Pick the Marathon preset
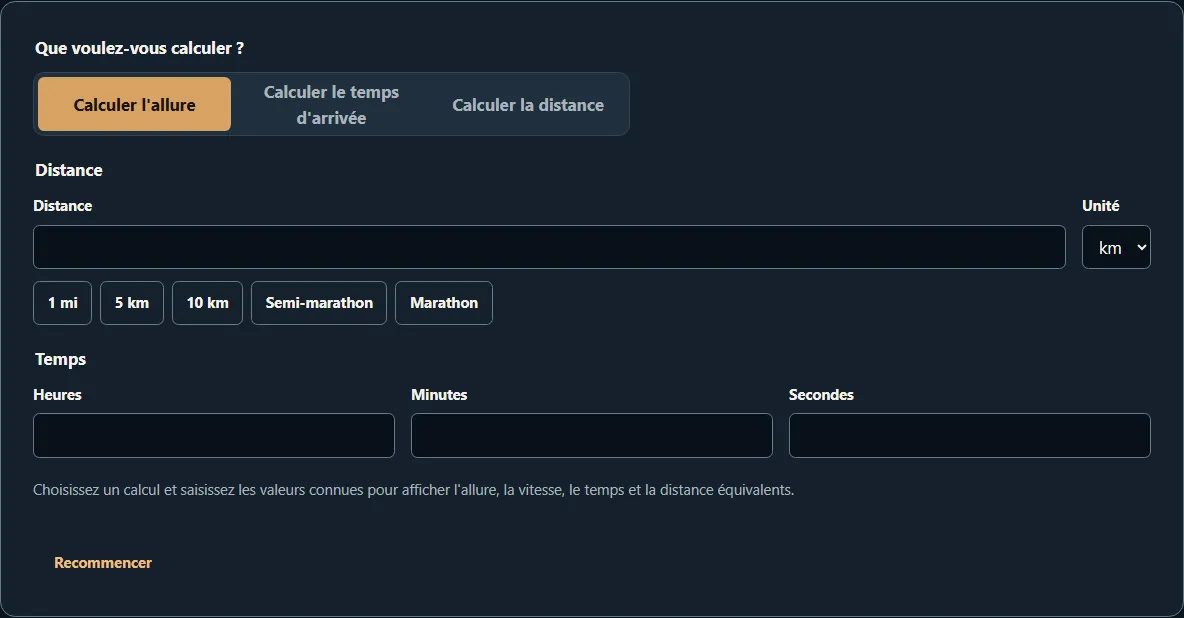Image resolution: width=1184 pixels, height=618 pixels. pyautogui.click(x=444, y=303)
